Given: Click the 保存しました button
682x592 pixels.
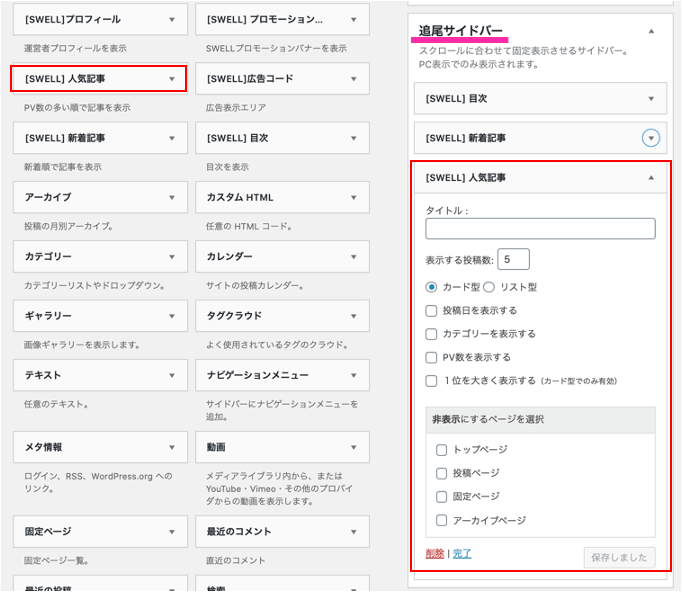Looking at the screenshot, I should pos(619,558).
